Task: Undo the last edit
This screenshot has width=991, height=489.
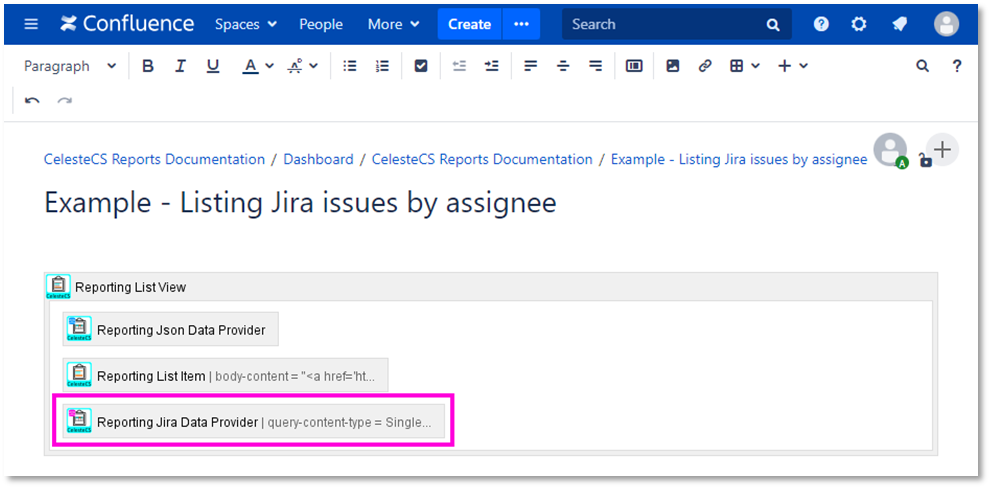Action: click(x=32, y=100)
